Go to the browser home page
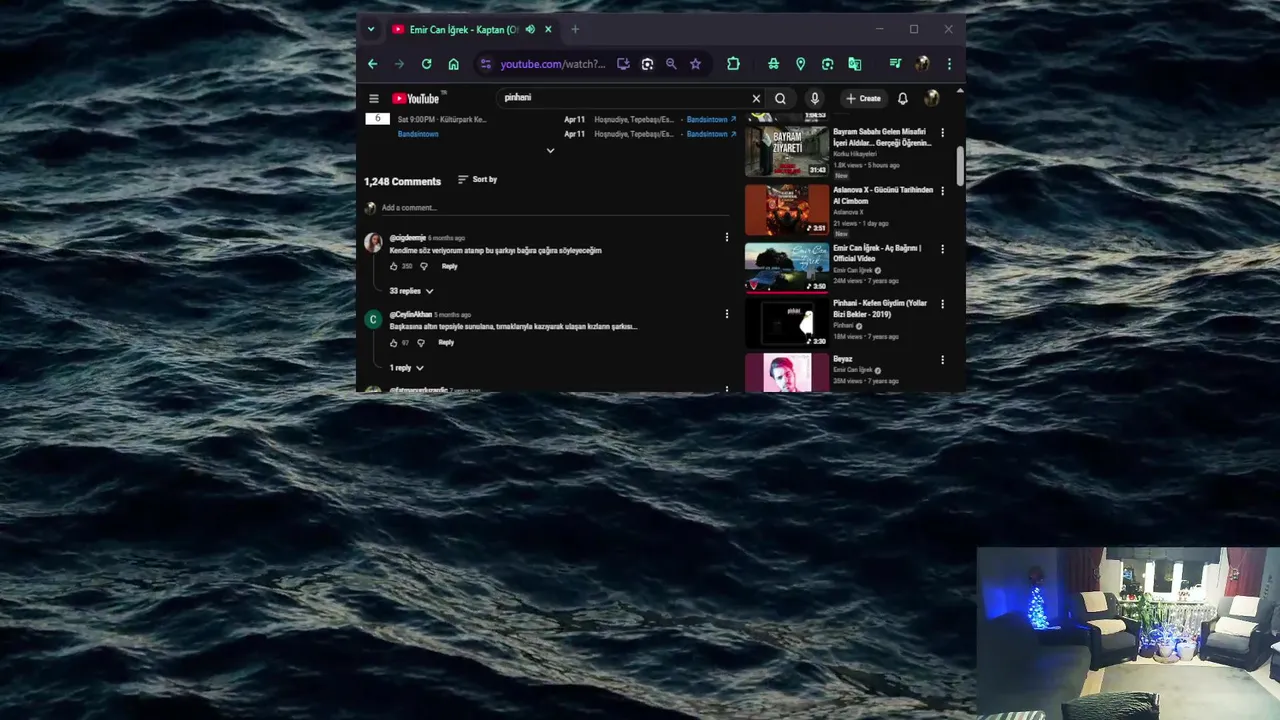Screen dimensions: 1280x720 (x=453, y=64)
